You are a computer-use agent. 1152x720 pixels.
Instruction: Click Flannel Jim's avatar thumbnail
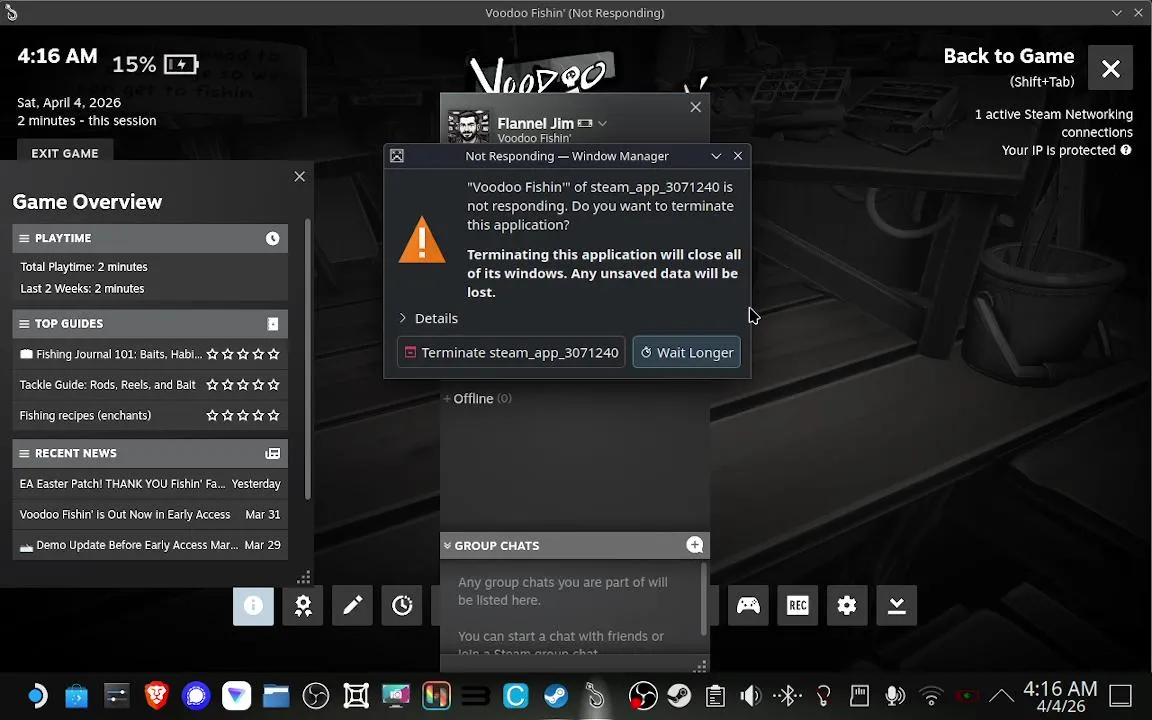tap(468, 127)
